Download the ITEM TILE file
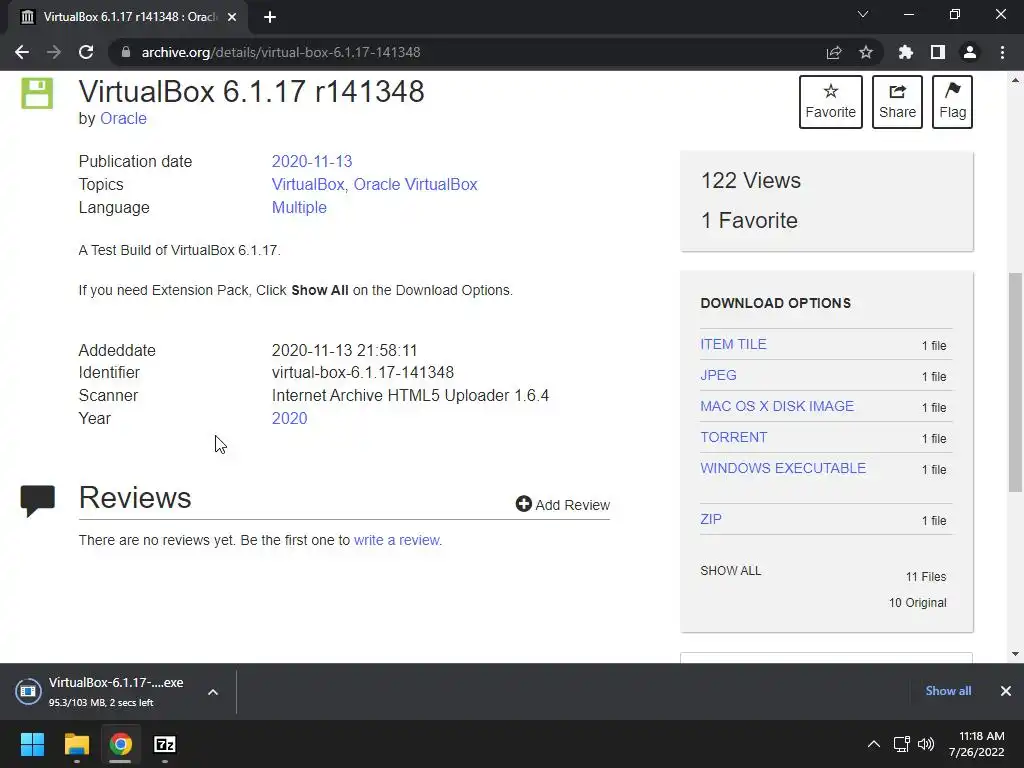The height and width of the screenshot is (768, 1024). coord(733,344)
